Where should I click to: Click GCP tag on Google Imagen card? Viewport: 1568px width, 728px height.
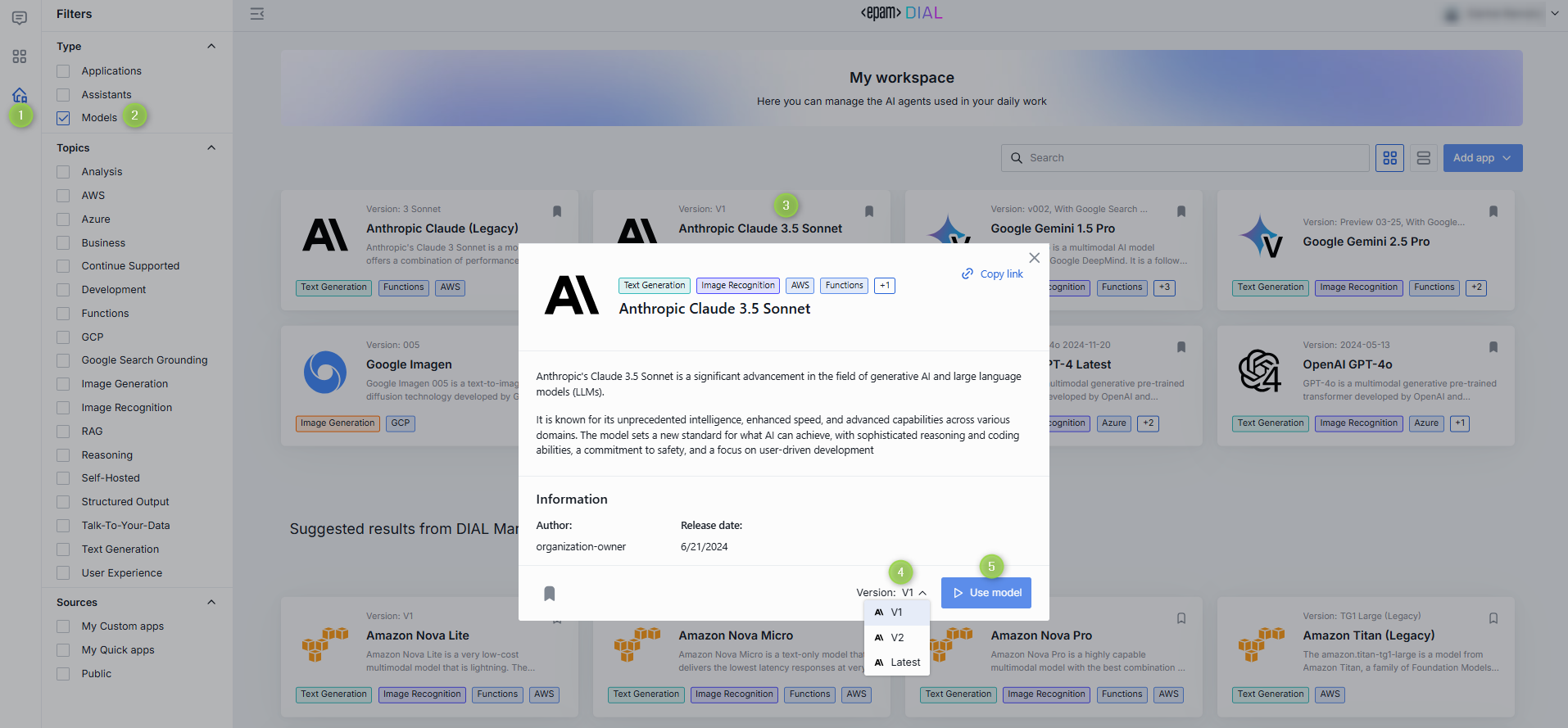point(401,423)
